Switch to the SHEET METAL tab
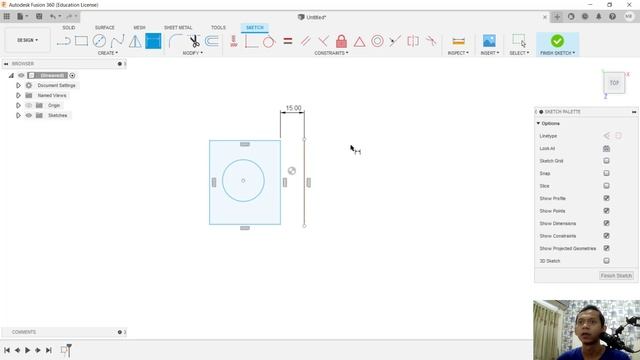This screenshot has width=640, height=360. tap(178, 27)
